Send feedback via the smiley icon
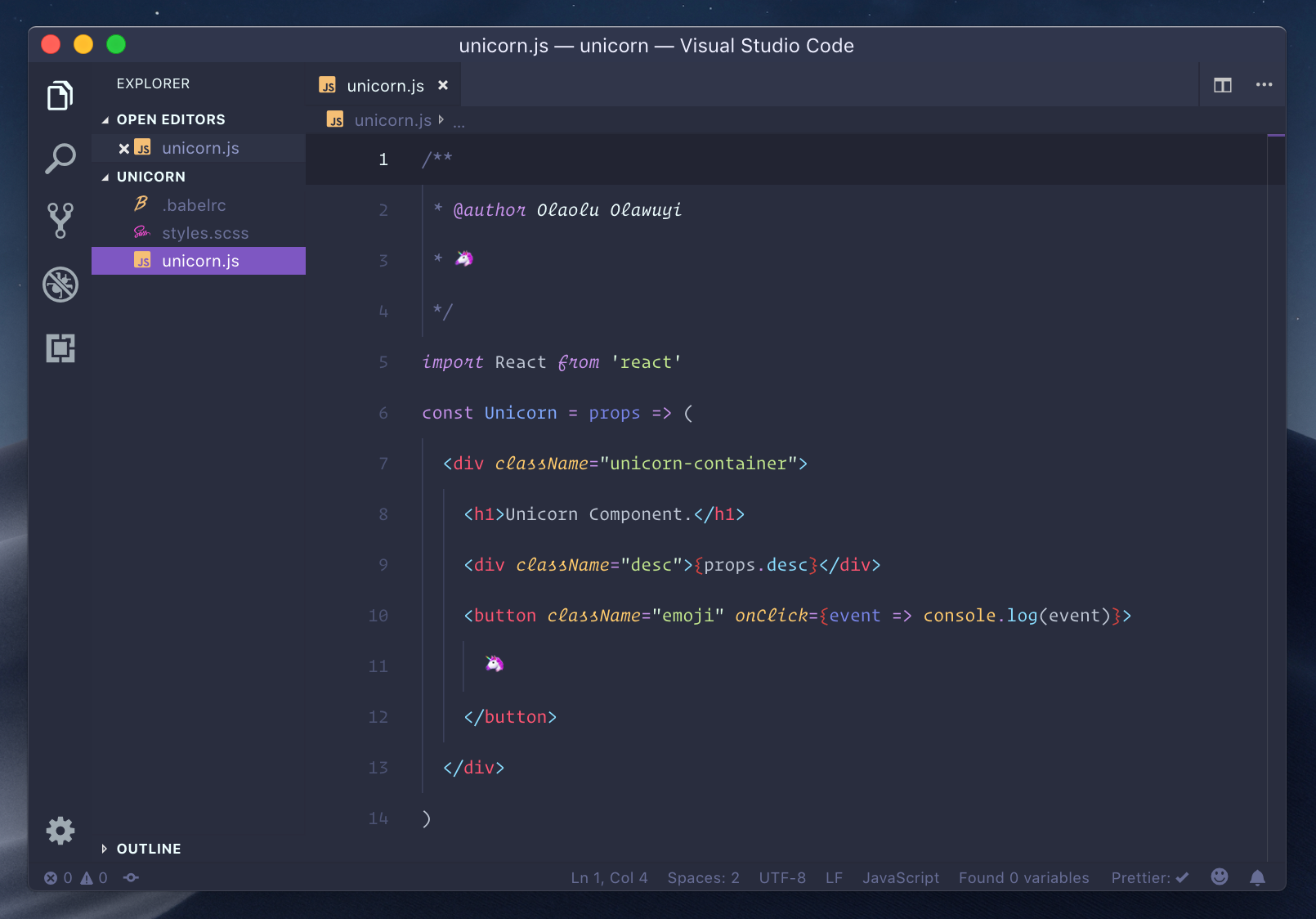The height and width of the screenshot is (919, 1316). click(x=1219, y=877)
